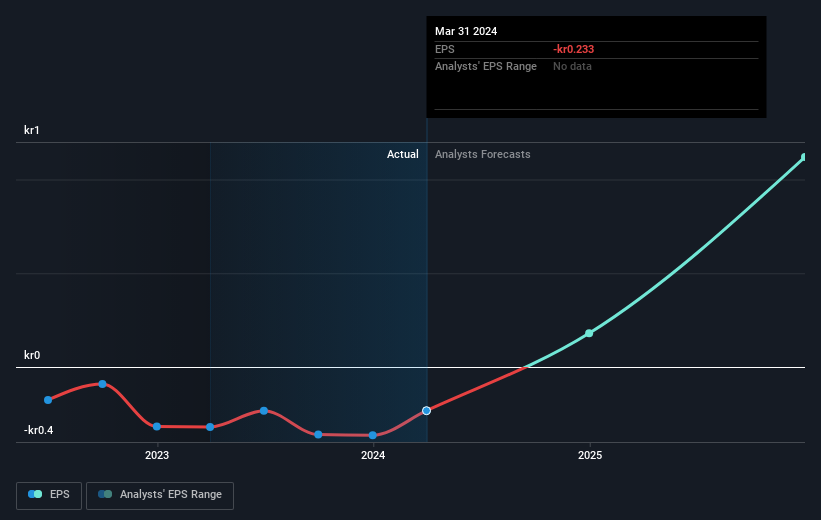
Task: Click the forecast data point at 2025
Action: click(x=589, y=333)
